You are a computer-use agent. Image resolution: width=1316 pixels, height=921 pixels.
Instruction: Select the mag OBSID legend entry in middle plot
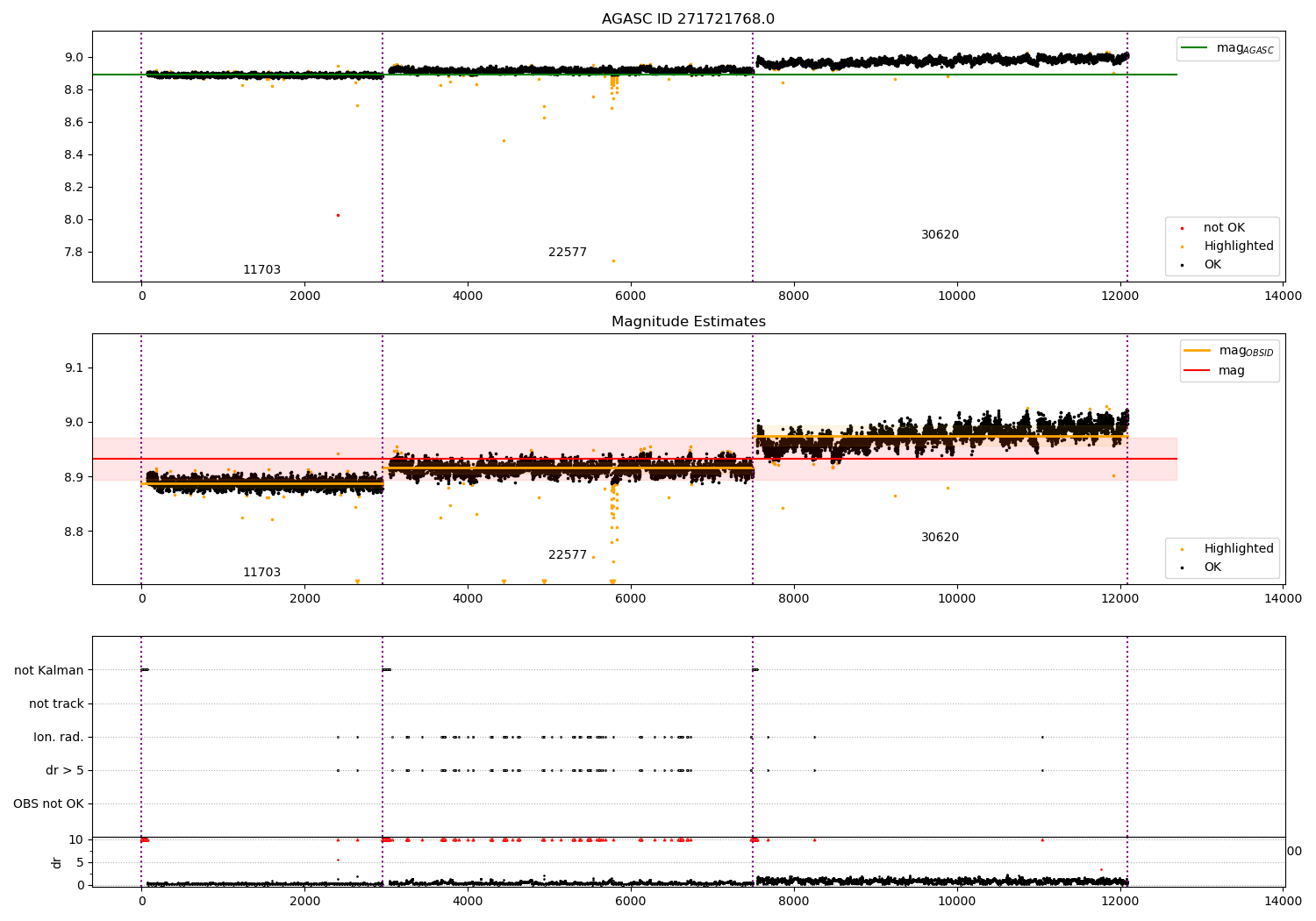tap(1229, 351)
